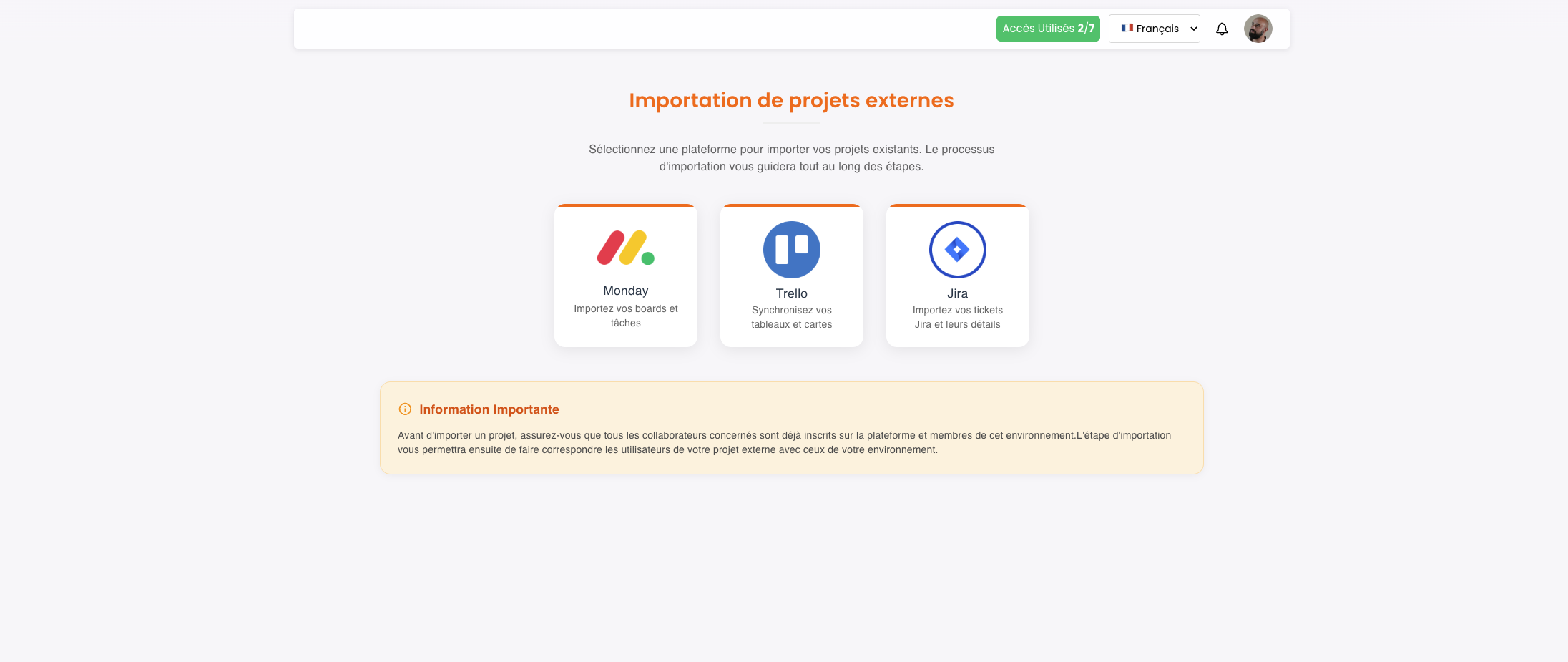The height and width of the screenshot is (662, 1568).
Task: Open the user profile avatar menu
Action: [1258, 29]
